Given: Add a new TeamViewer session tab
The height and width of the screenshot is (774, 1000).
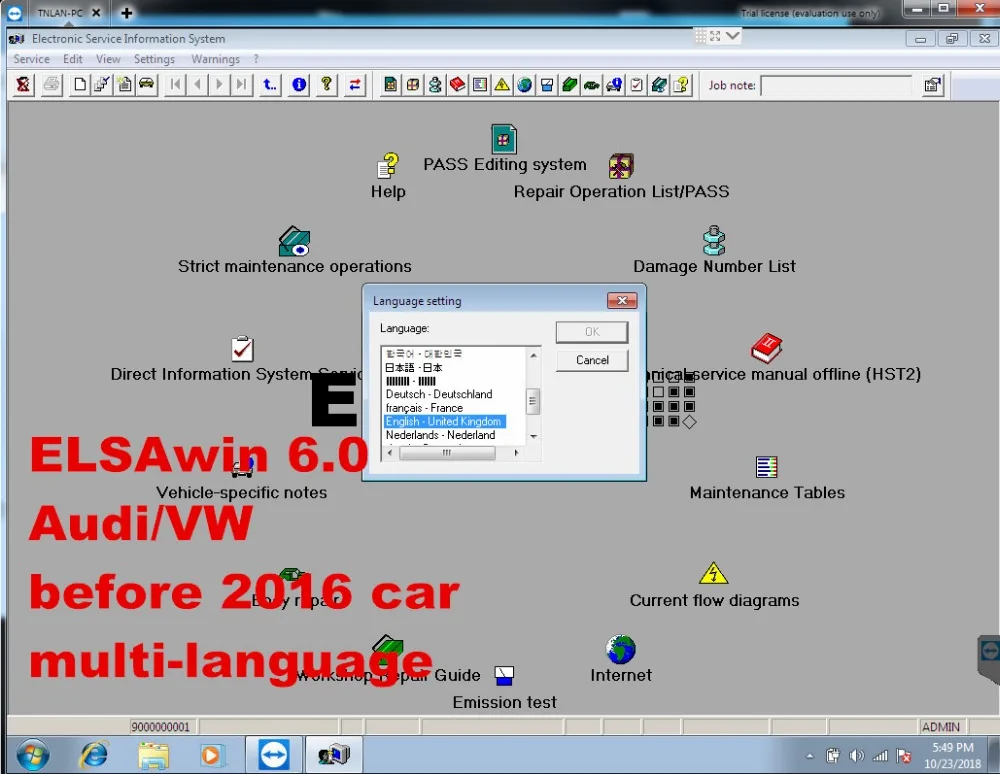Looking at the screenshot, I should (126, 13).
